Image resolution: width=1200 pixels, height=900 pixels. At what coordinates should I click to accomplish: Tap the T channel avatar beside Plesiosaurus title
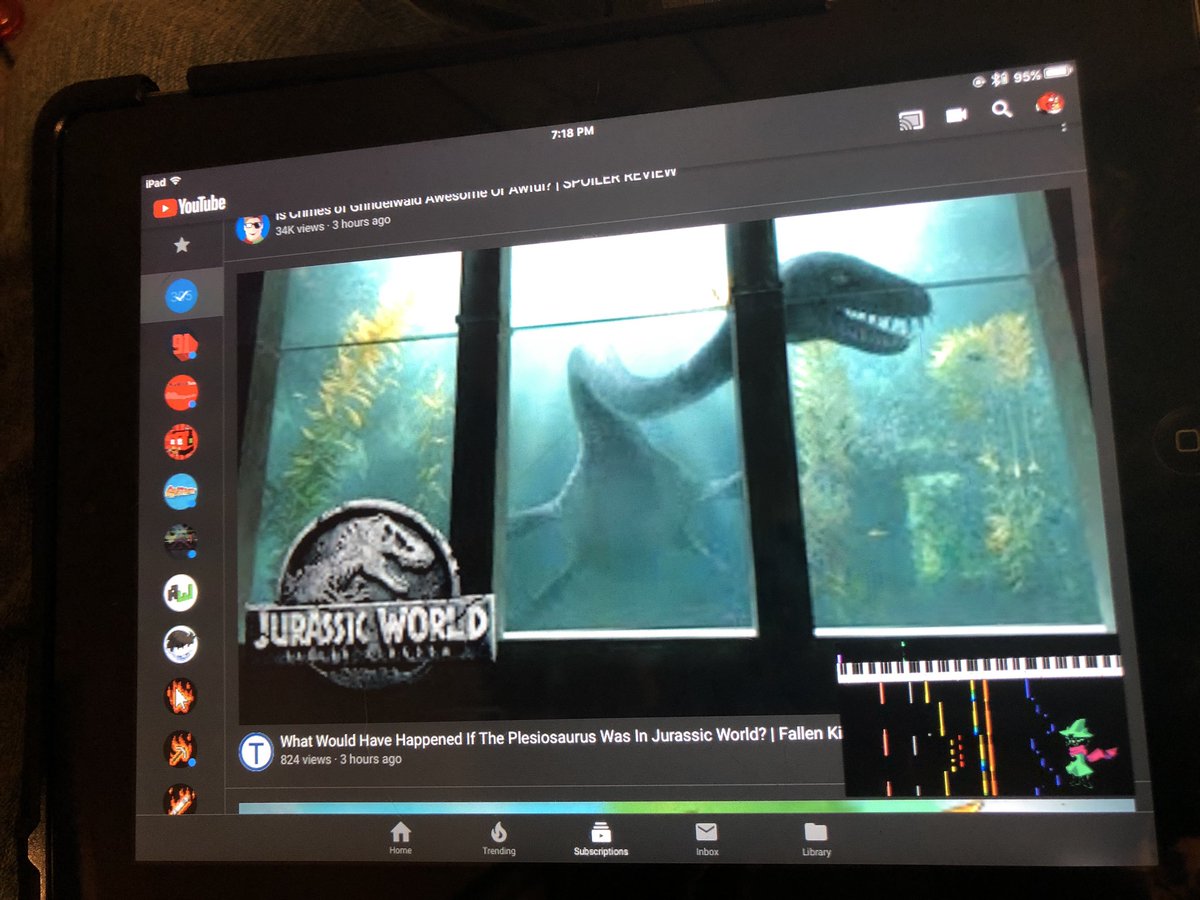pos(256,751)
